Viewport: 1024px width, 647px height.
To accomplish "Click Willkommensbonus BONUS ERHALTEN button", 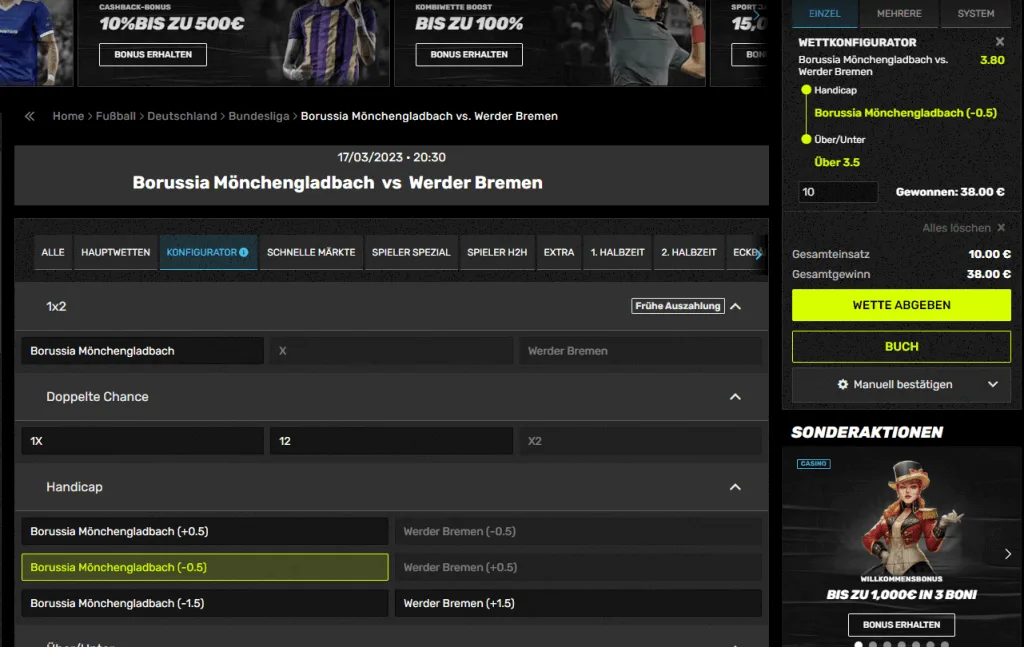I will [x=901, y=625].
